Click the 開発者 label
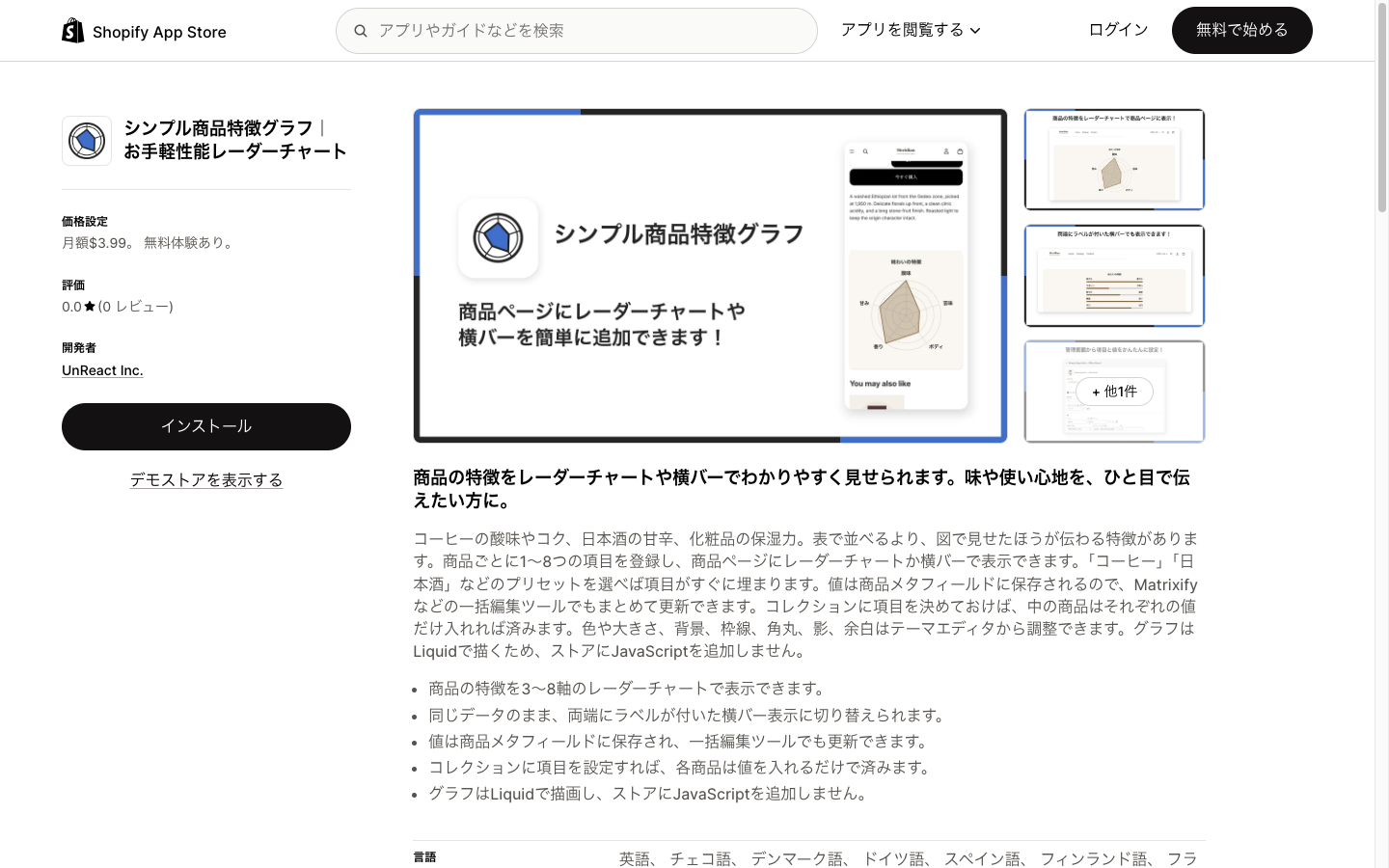The height and width of the screenshot is (868, 1389). [79, 348]
